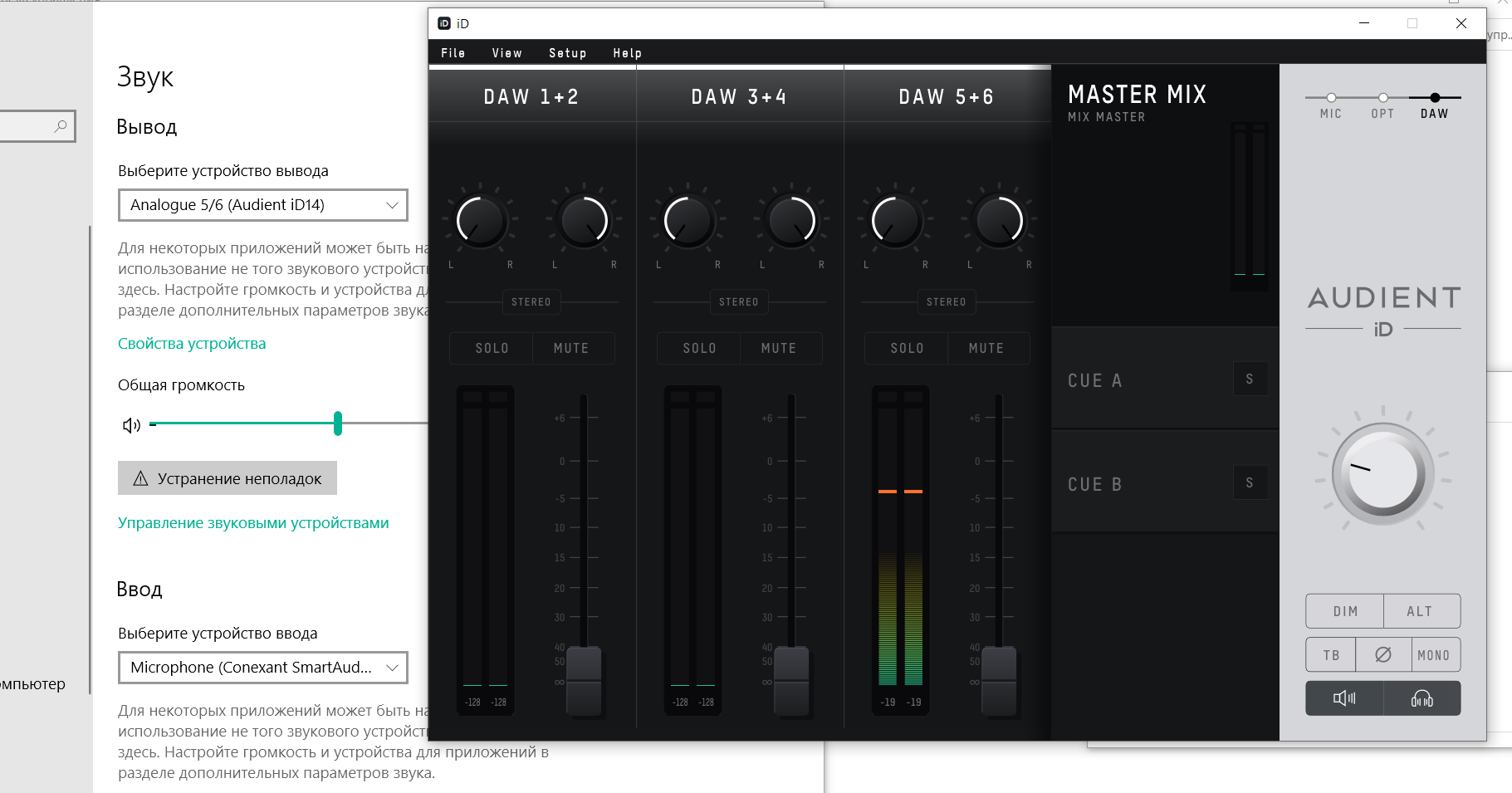
Task: Solo the DAW 5+6 channel
Action: coord(907,349)
